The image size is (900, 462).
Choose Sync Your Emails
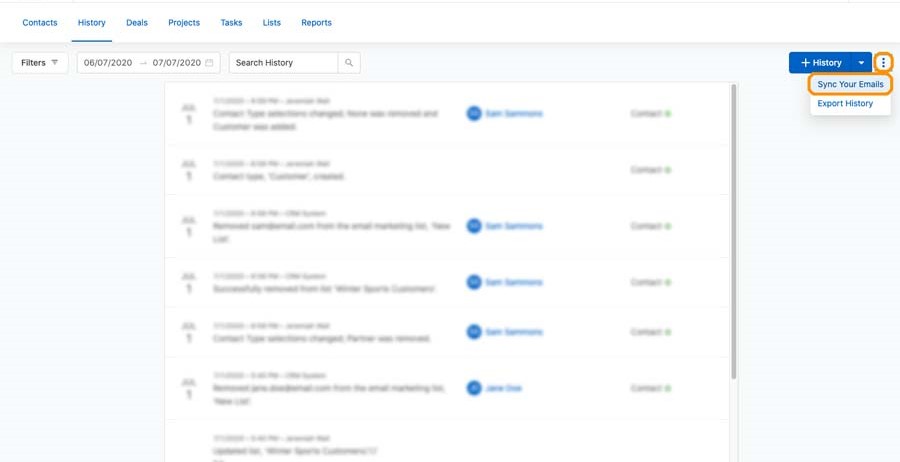point(850,84)
